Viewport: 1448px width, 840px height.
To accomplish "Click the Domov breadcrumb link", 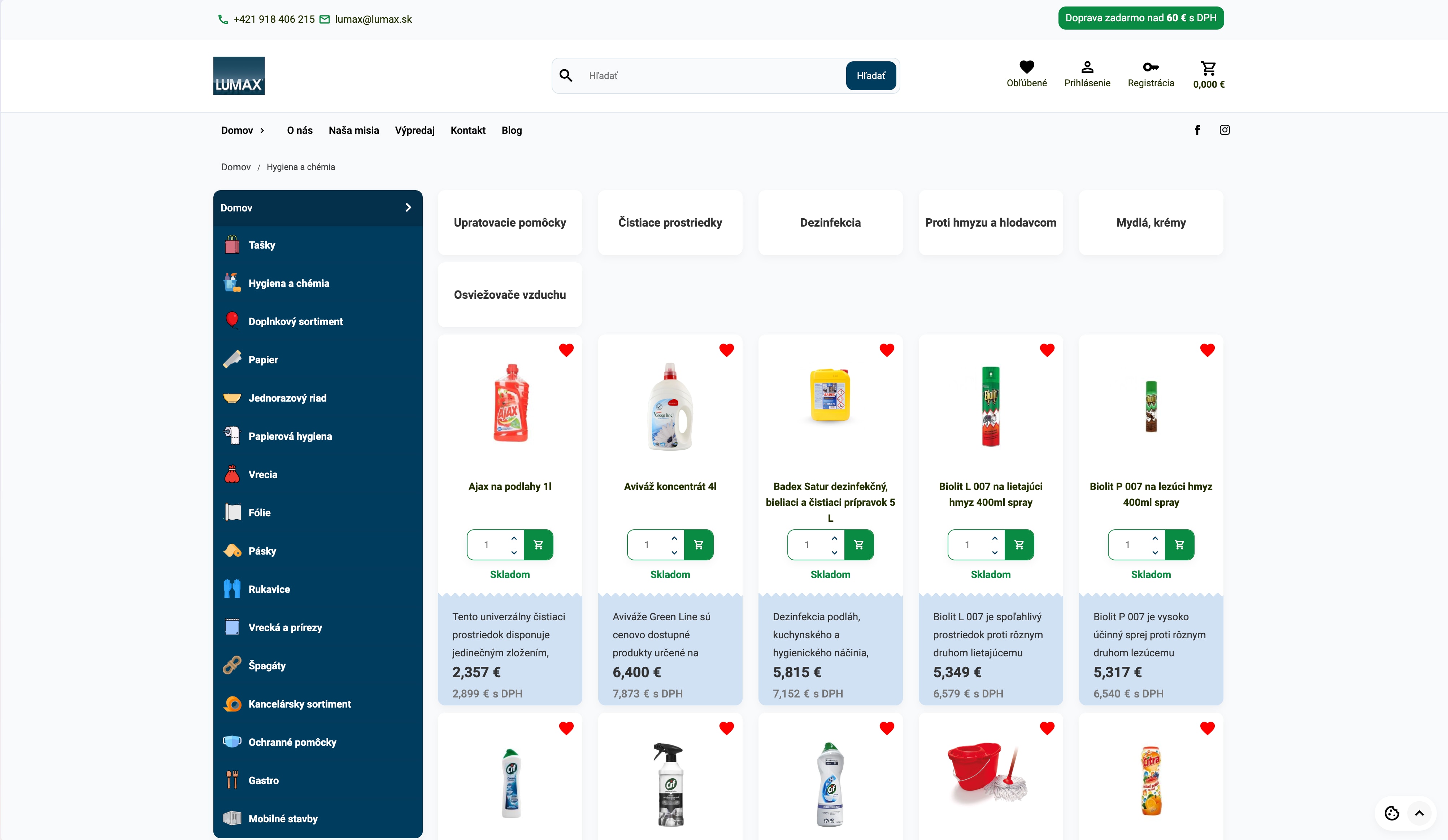I will 236,167.
